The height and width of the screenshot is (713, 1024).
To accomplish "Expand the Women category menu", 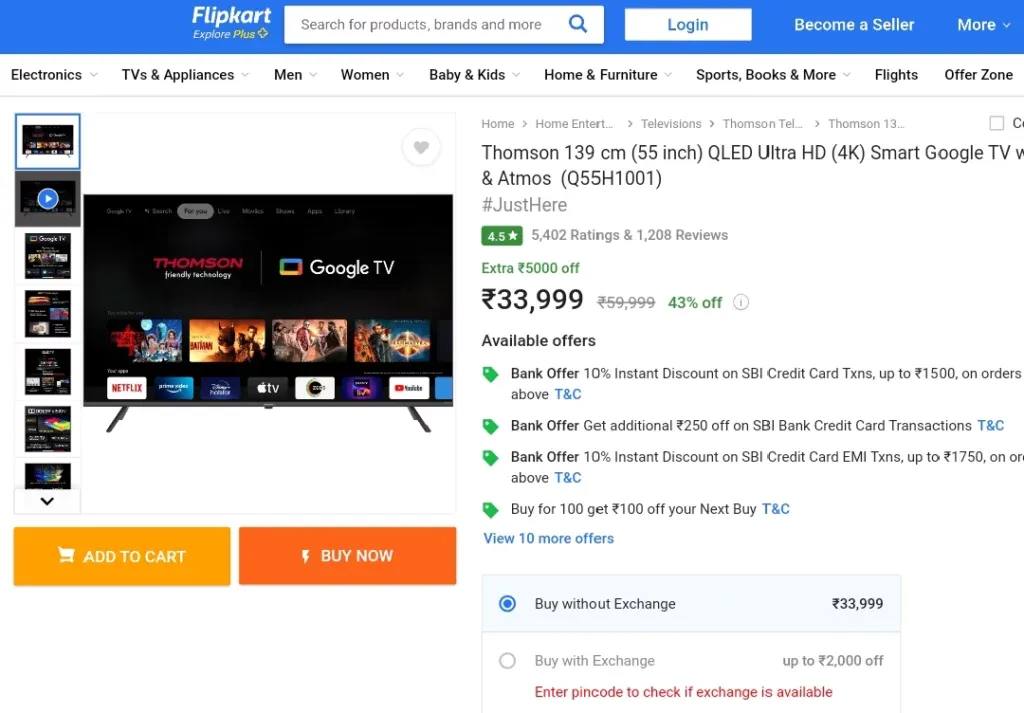I will pos(372,75).
